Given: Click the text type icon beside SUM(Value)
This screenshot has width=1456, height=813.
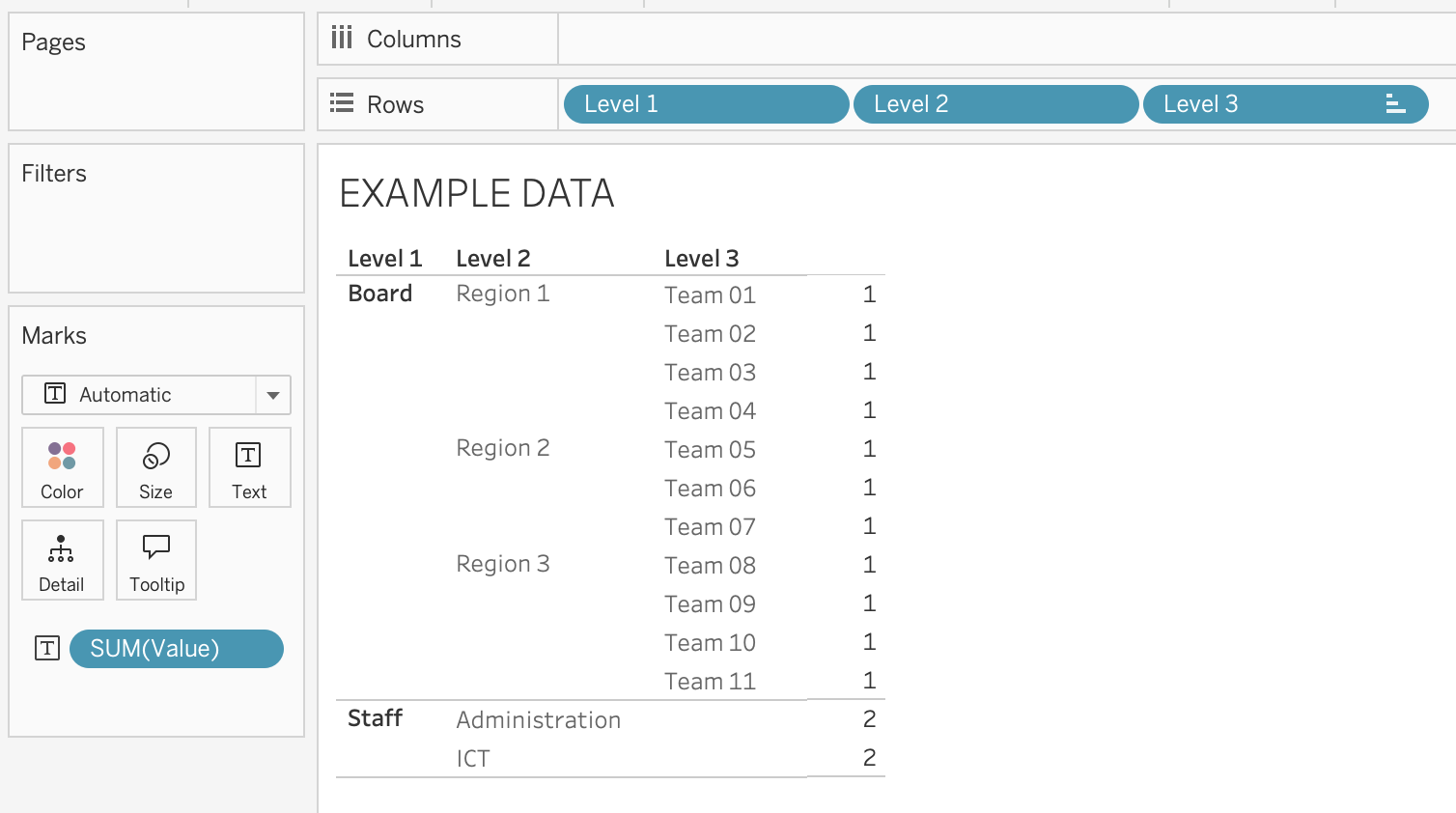Looking at the screenshot, I should click(x=47, y=648).
